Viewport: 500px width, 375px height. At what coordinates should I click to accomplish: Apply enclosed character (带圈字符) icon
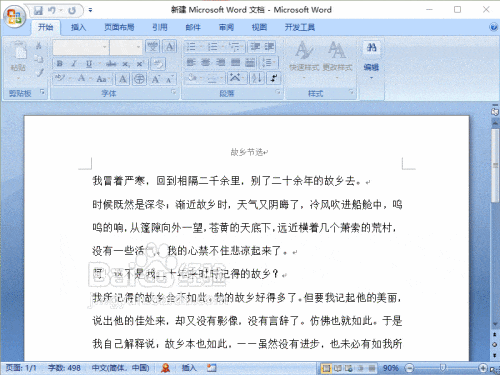[139, 79]
